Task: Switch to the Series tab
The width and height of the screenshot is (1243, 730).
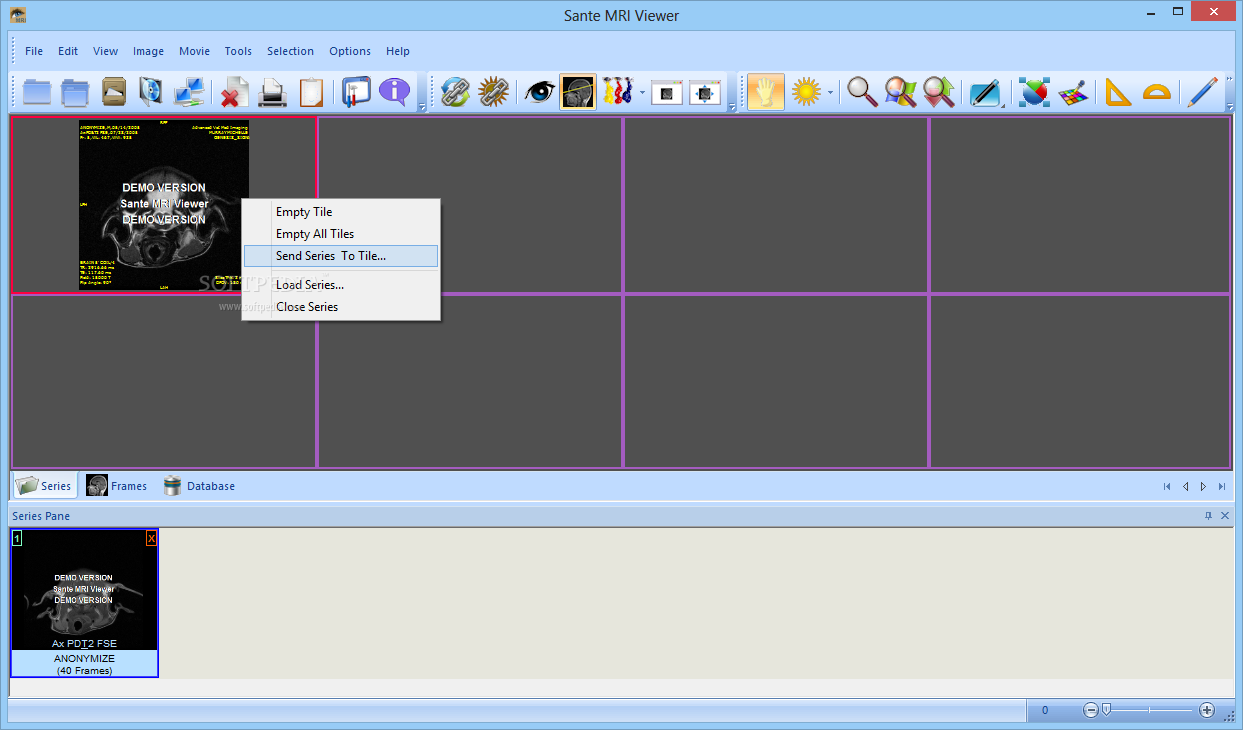Action: pyautogui.click(x=44, y=486)
